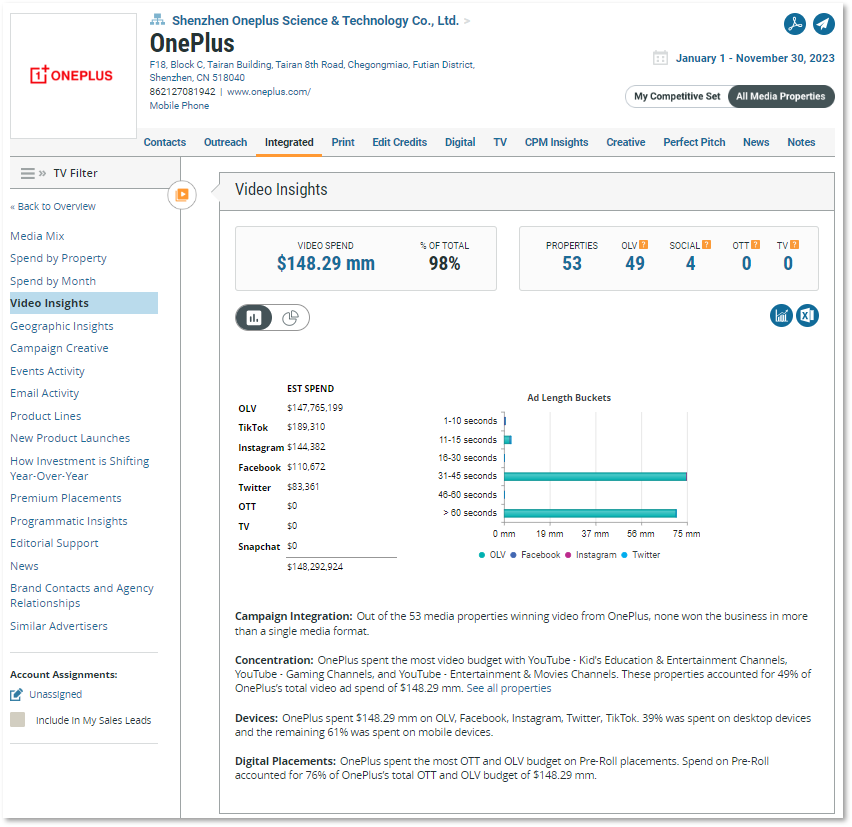Viewport: 852px width, 827px height.
Task: Open the Notes tab
Action: tap(801, 142)
